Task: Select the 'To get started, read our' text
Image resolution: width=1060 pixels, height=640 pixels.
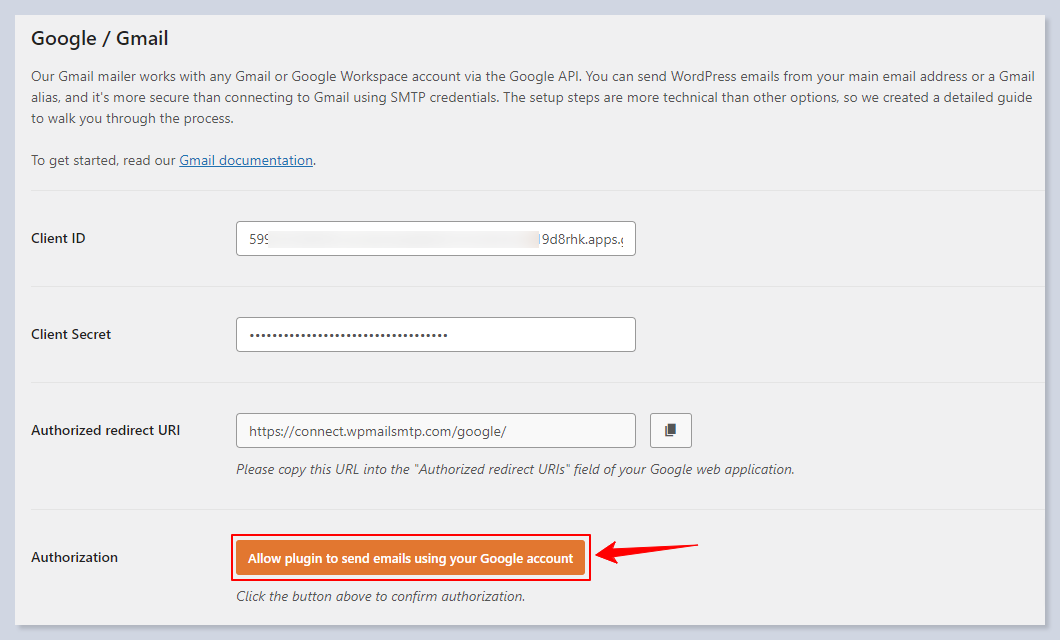Action: pyautogui.click(x=103, y=160)
